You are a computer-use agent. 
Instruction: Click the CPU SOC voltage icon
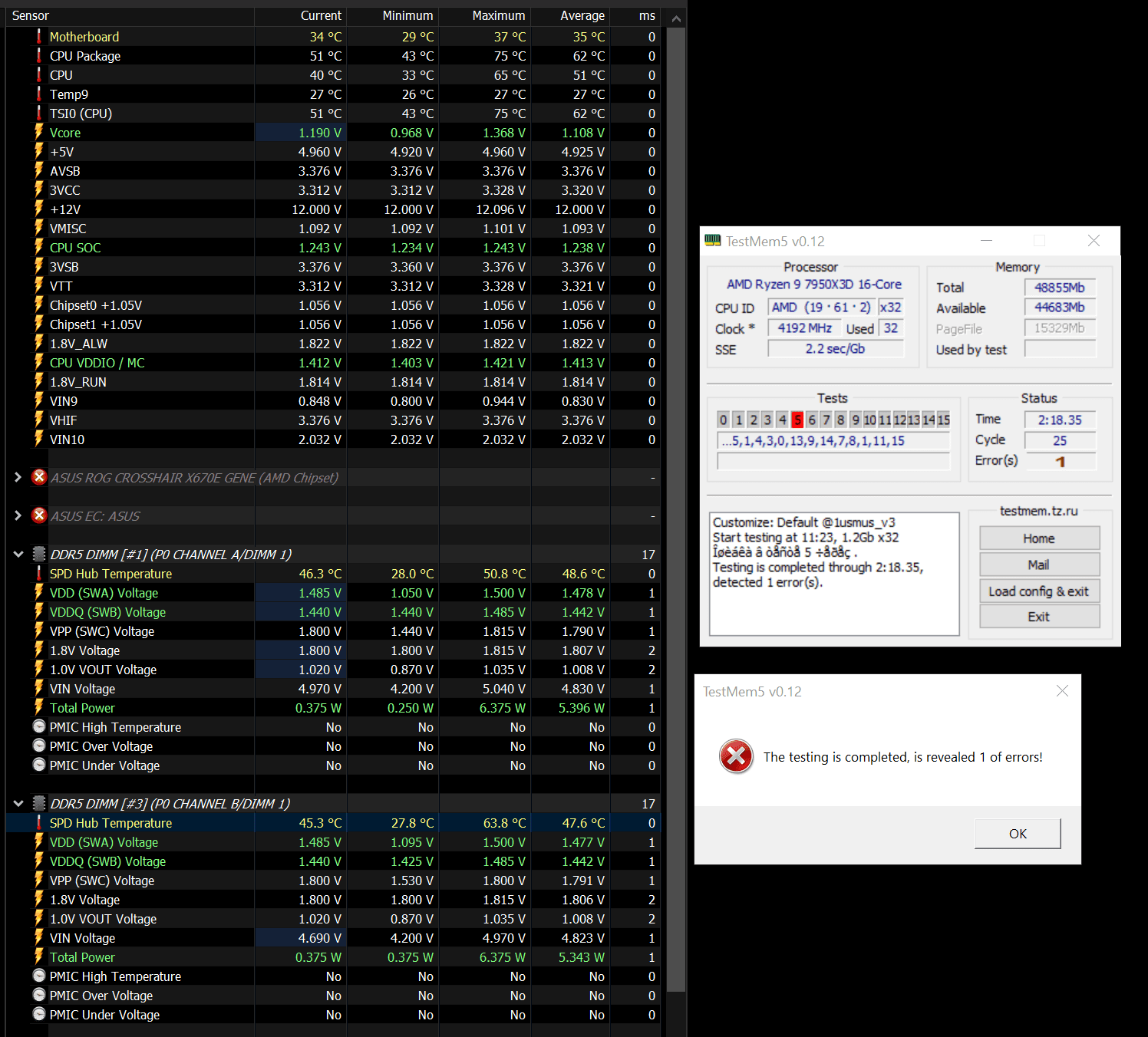point(38,247)
